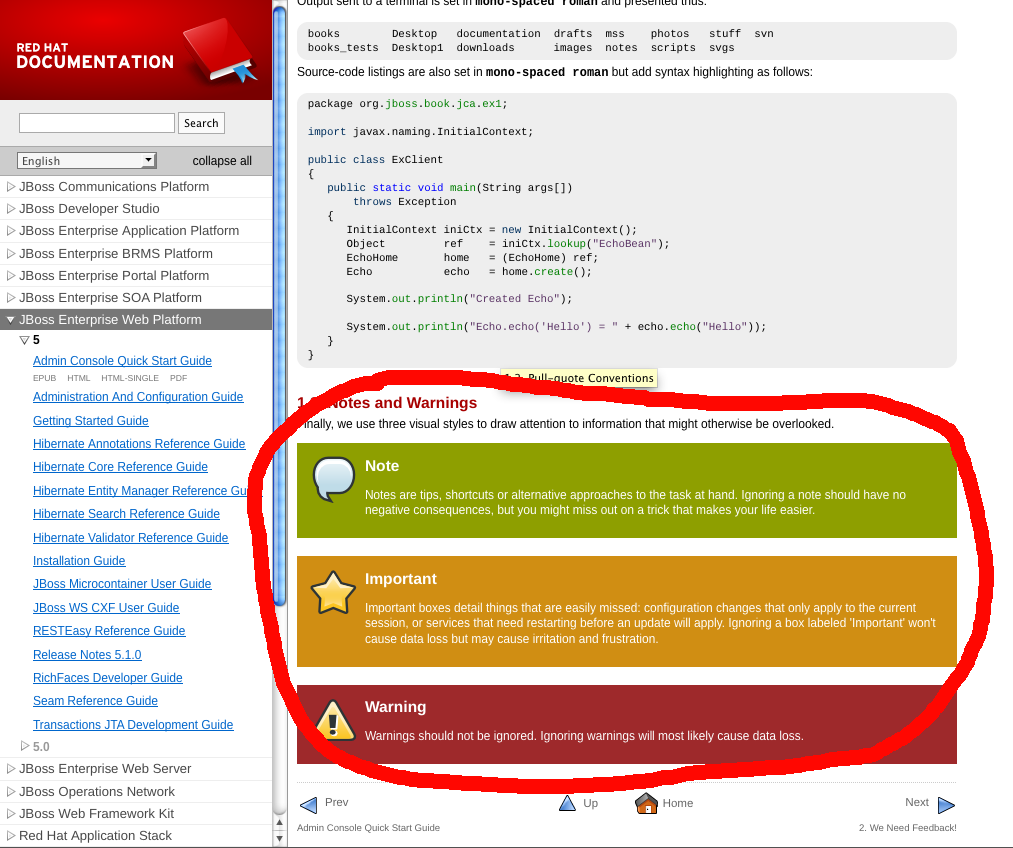Click the Prev link text

337,802
